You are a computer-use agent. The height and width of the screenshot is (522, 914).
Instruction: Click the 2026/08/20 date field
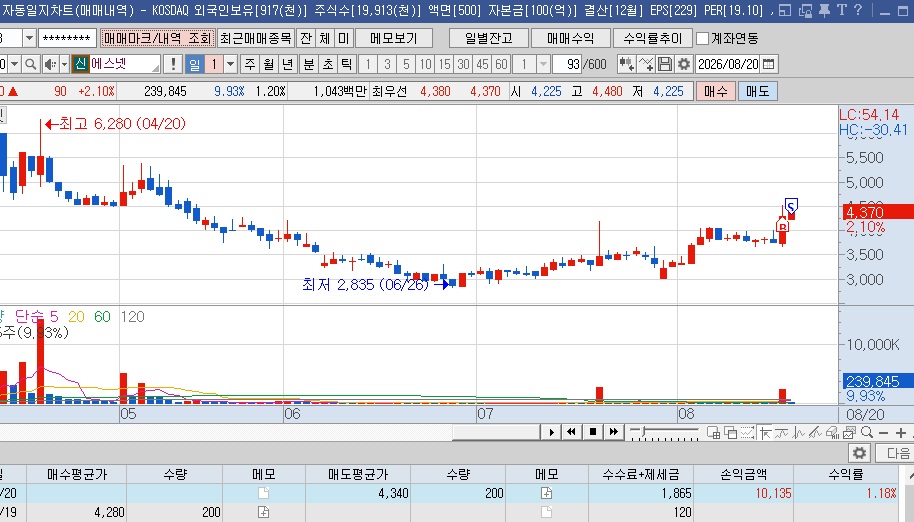(729, 64)
